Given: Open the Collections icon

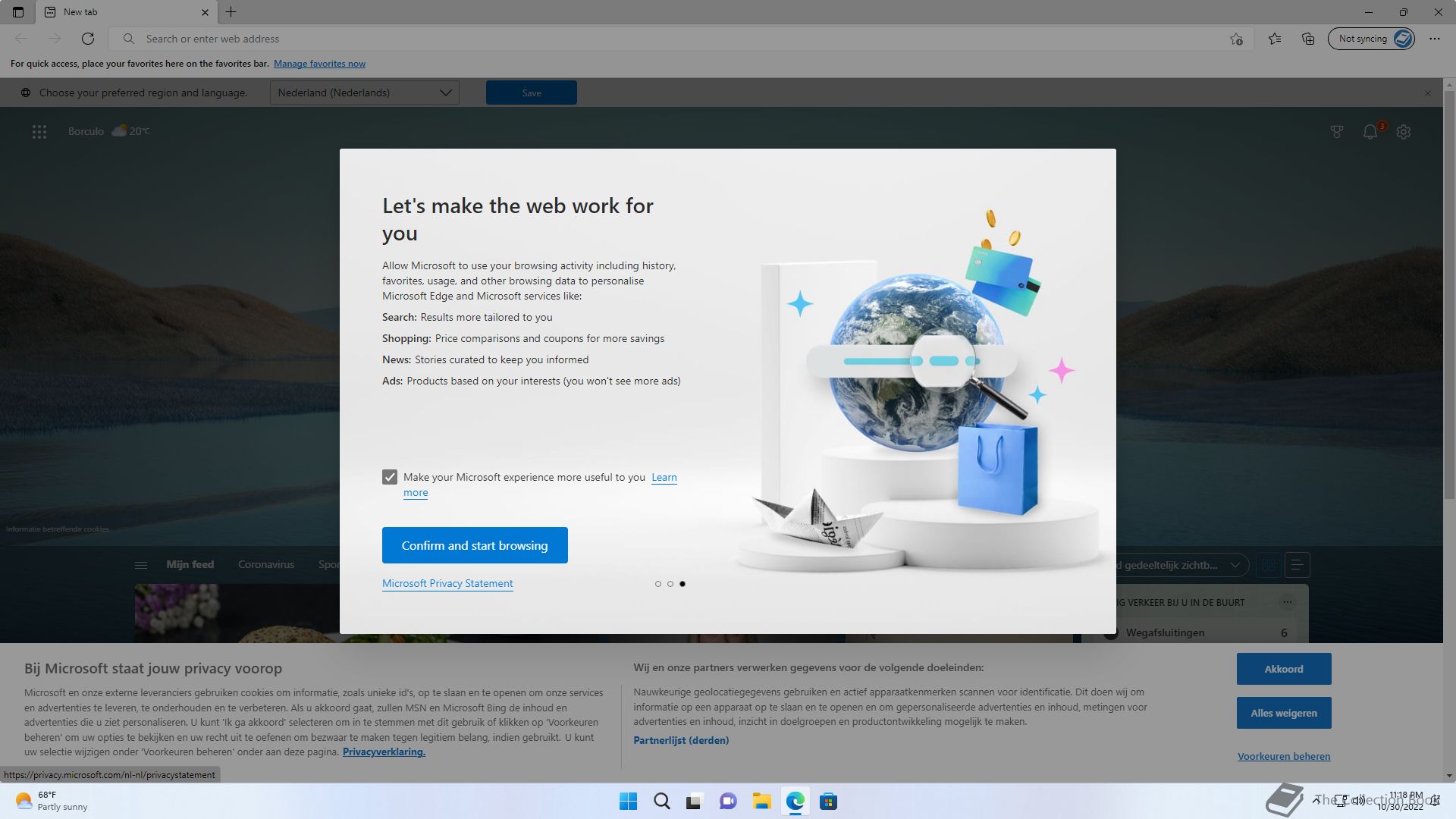Looking at the screenshot, I should 1308,39.
